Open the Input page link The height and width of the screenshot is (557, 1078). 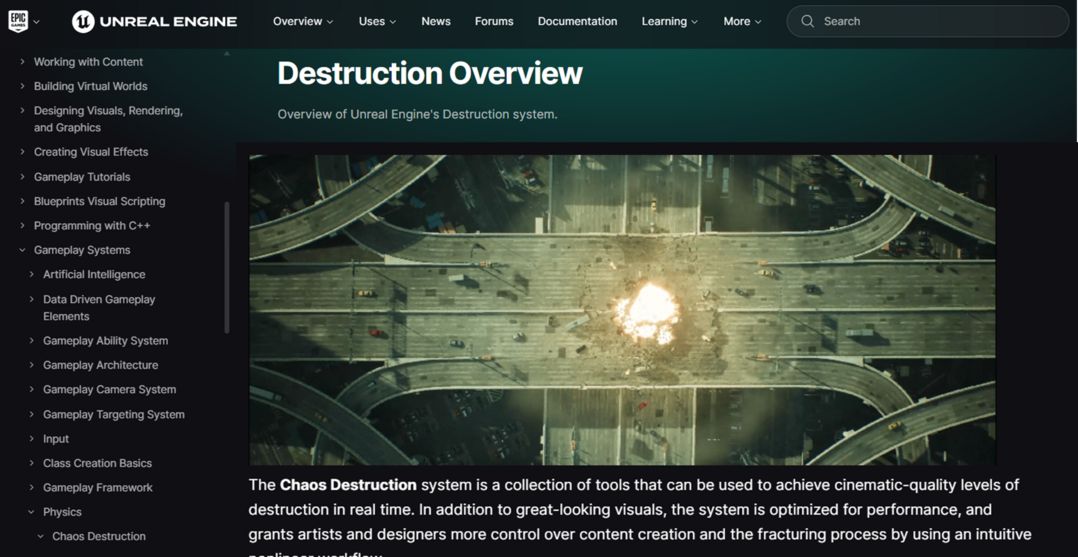click(x=56, y=439)
